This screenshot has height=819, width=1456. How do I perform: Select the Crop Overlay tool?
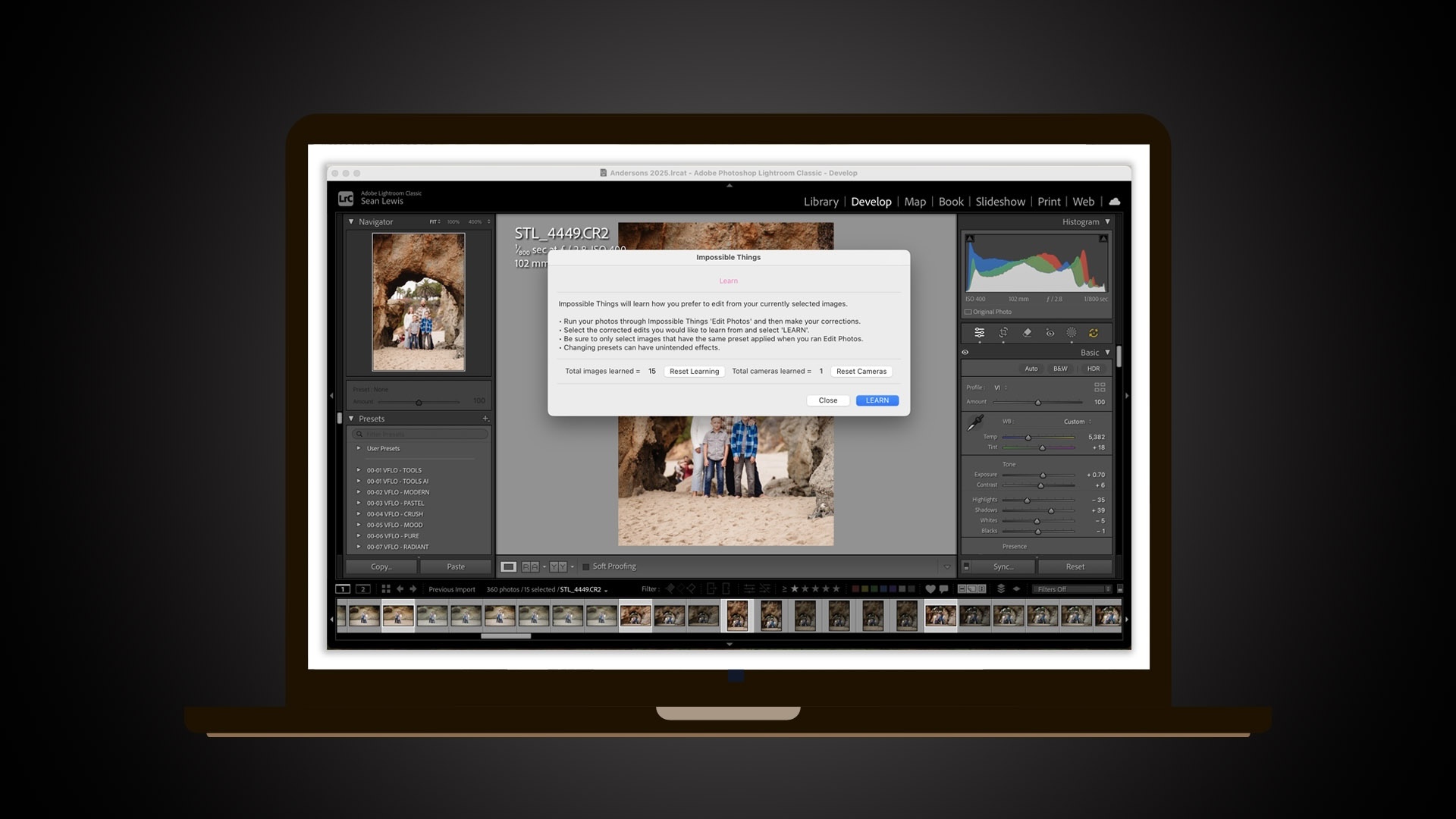[1003, 333]
